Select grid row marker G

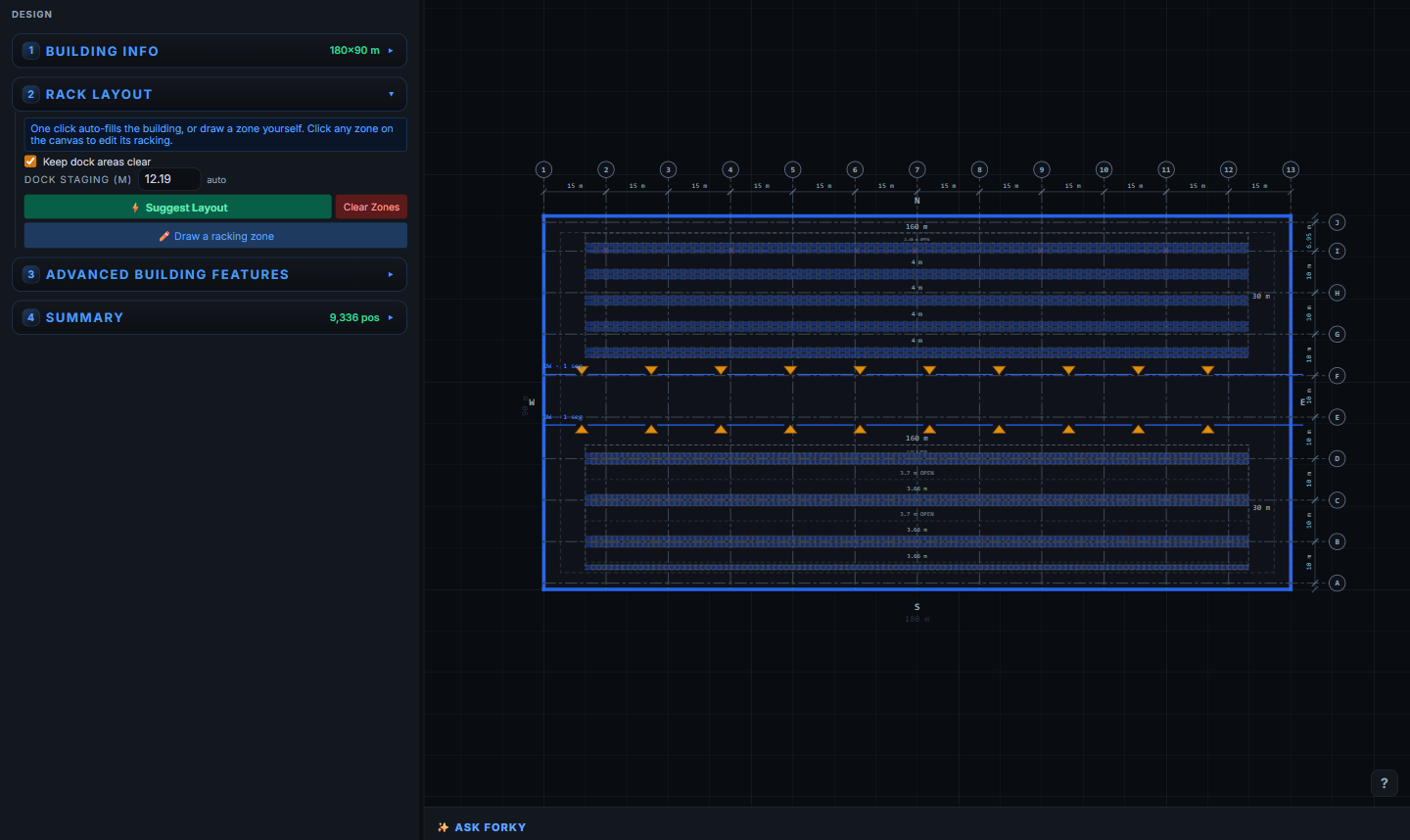tap(1338, 334)
